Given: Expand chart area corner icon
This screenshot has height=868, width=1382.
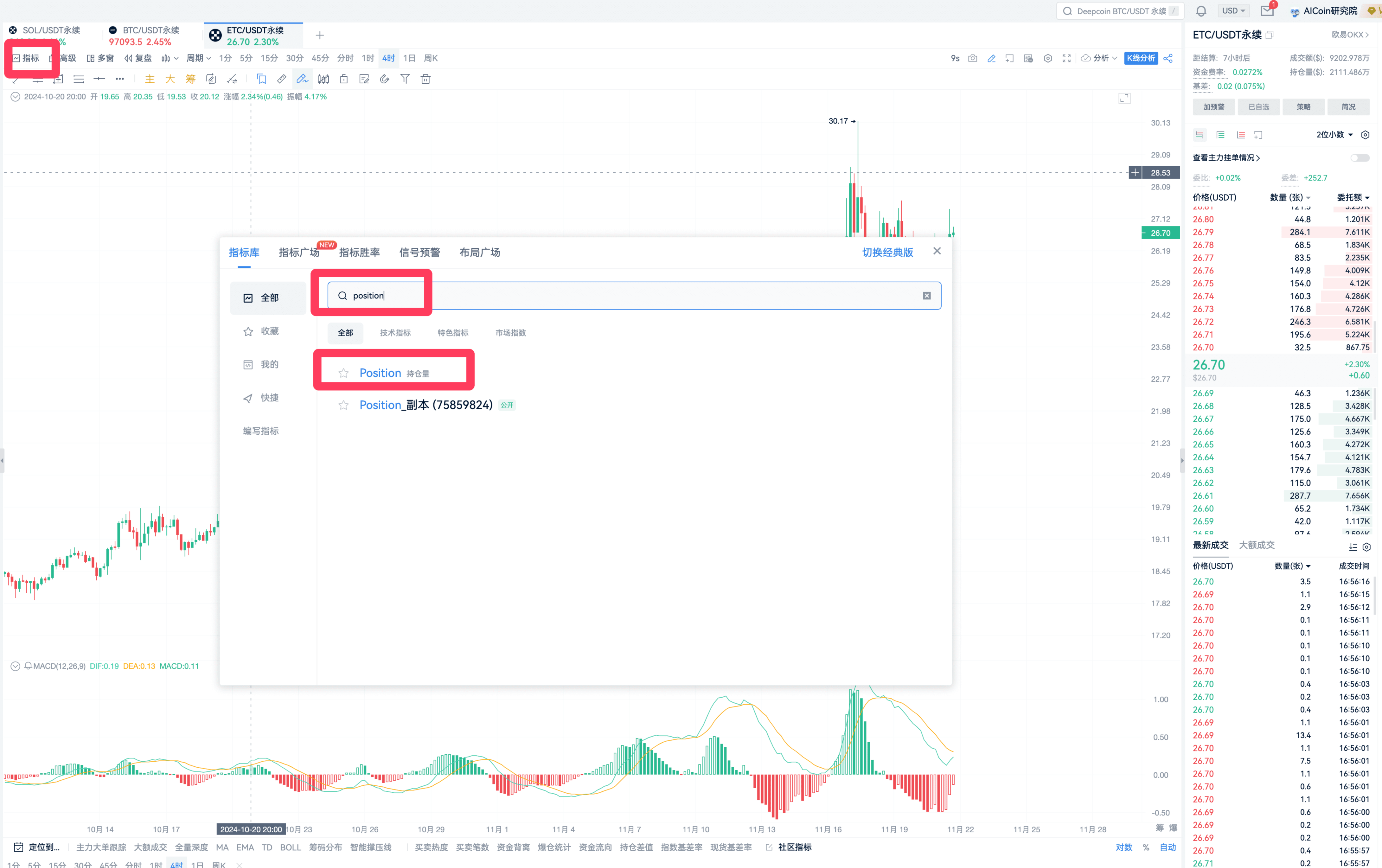Looking at the screenshot, I should [1124, 98].
